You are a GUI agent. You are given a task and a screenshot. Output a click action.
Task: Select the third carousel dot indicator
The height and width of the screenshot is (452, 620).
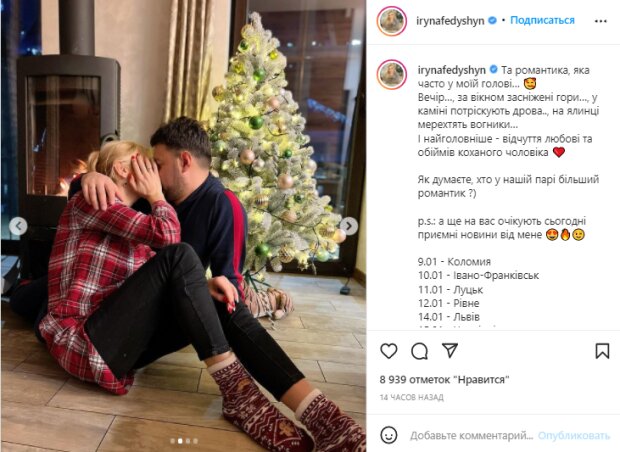point(188,441)
